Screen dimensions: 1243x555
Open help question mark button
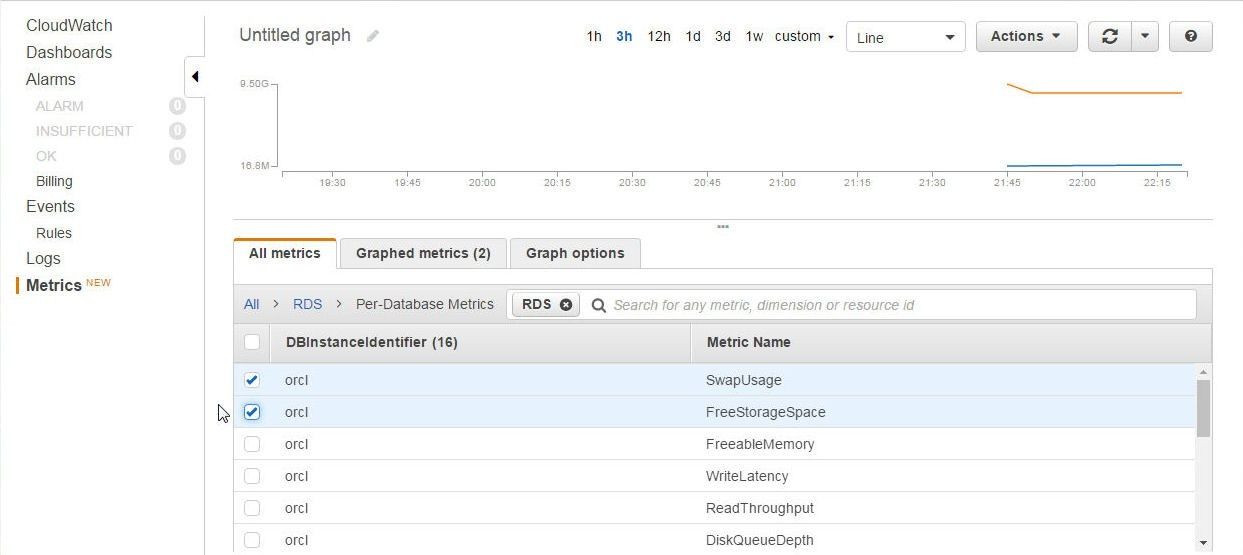click(x=1190, y=36)
